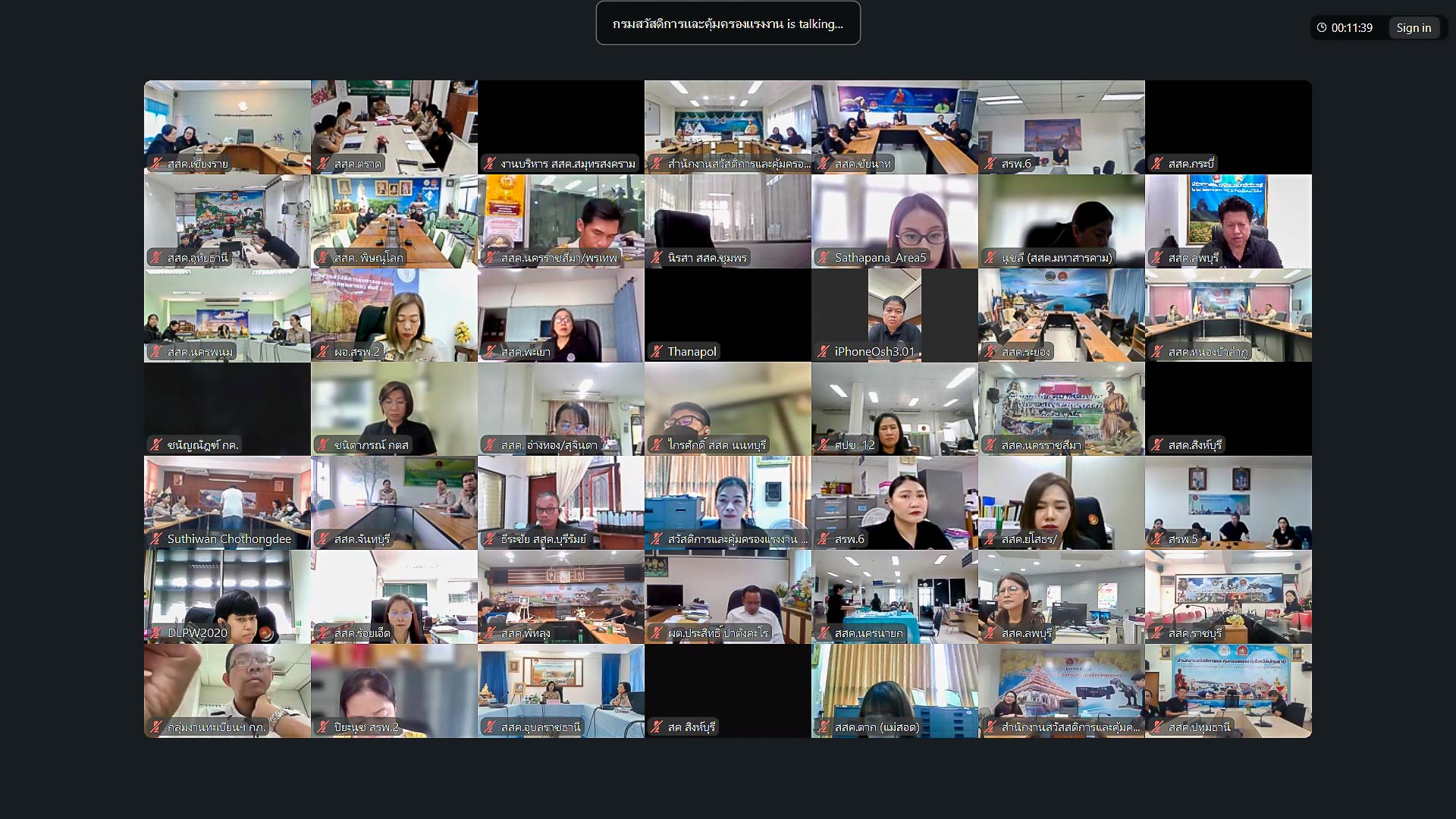This screenshot has height=819, width=1456.
Task: Select Suthiwan Chothongdee's video tile
Action: tap(227, 497)
